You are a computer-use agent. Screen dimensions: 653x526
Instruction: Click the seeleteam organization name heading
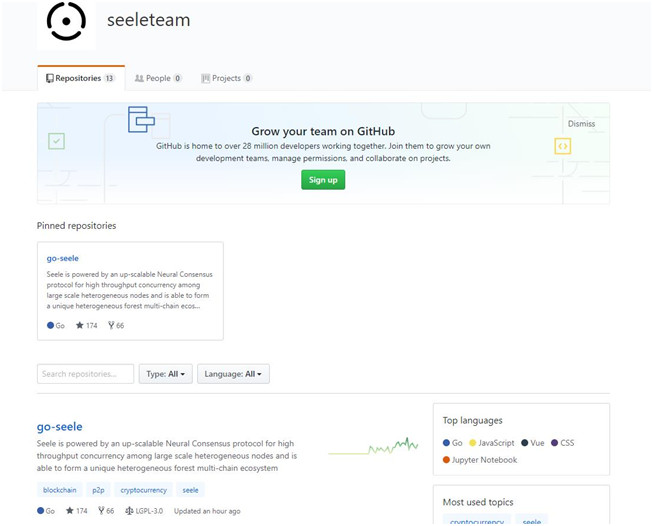[149, 20]
